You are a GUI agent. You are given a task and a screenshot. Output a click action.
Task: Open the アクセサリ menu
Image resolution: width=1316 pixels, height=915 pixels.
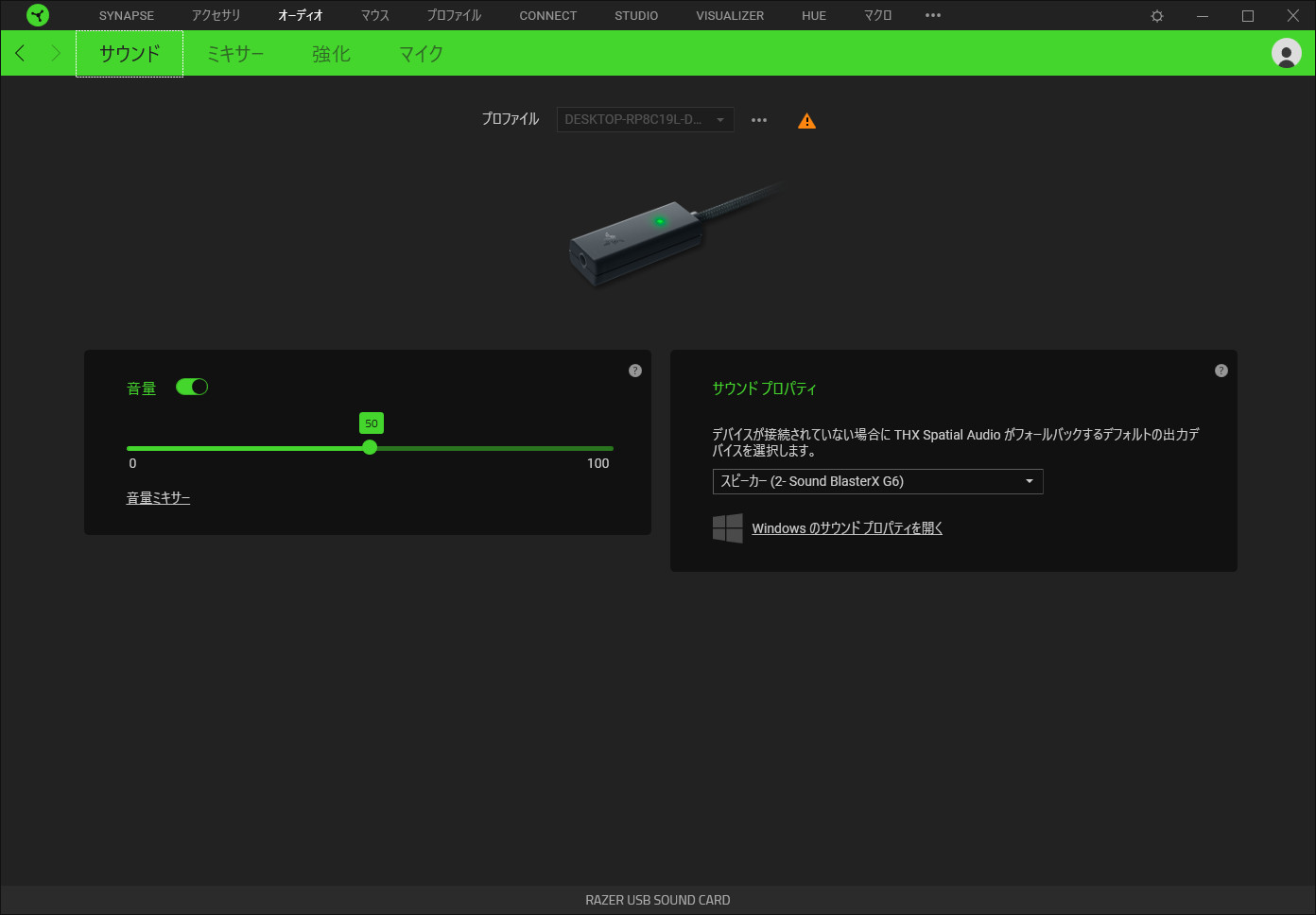point(216,15)
